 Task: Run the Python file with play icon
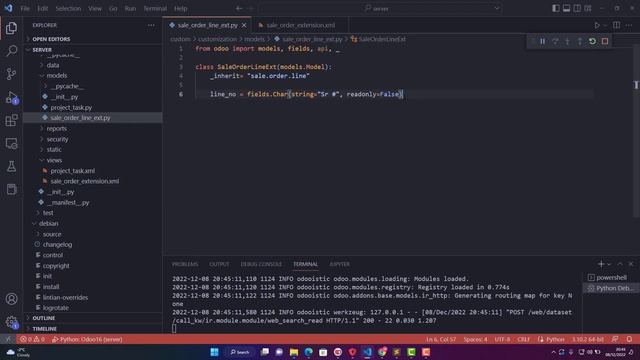[597, 25]
